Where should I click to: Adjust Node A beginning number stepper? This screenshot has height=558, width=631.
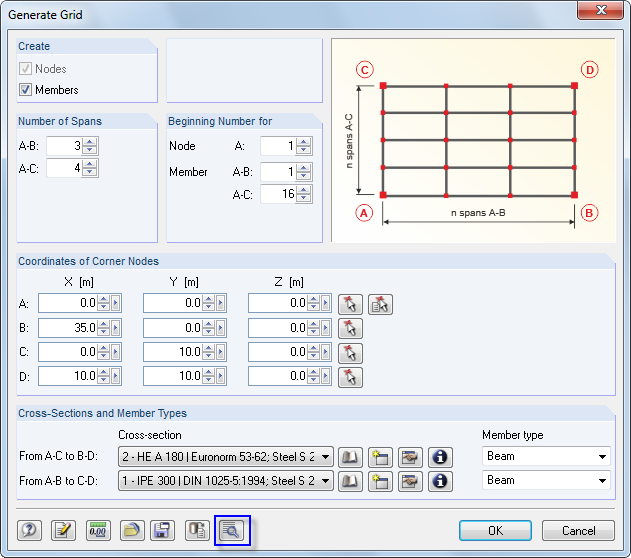click(x=304, y=146)
